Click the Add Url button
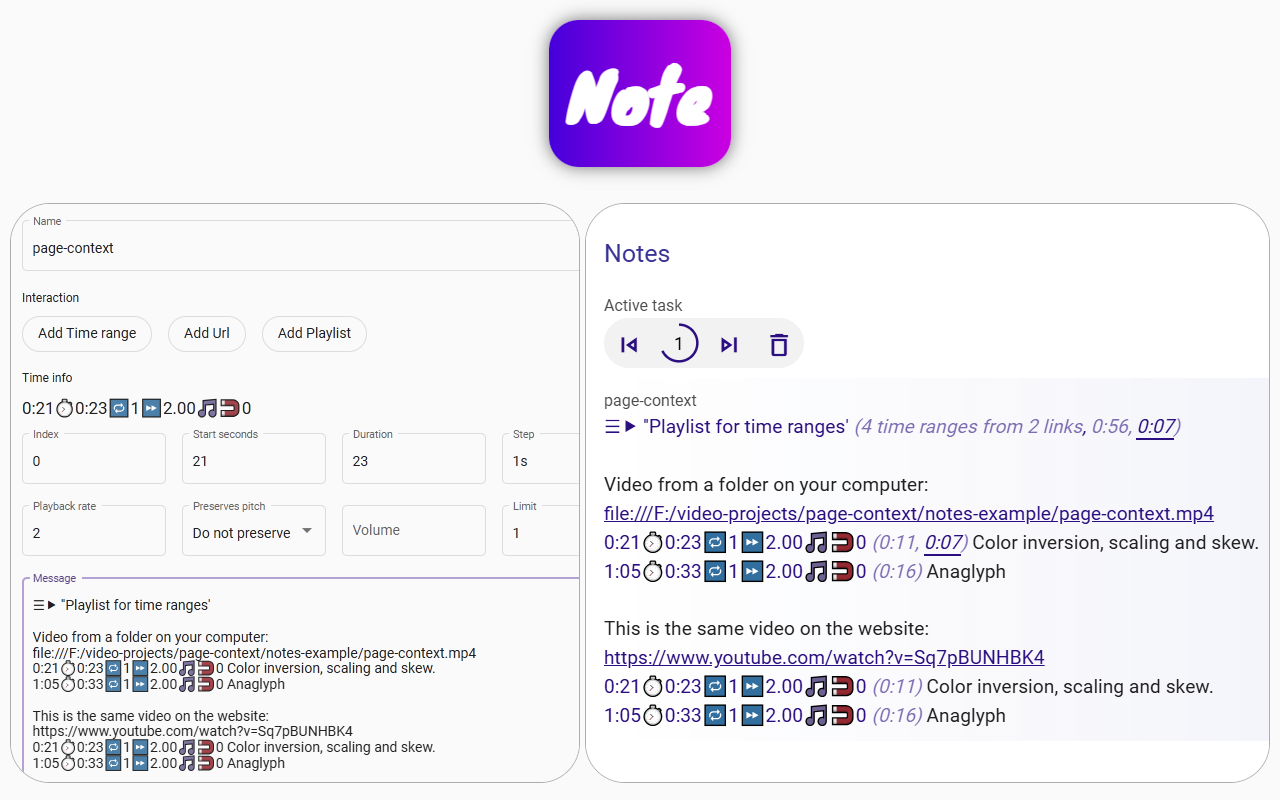Image resolution: width=1280 pixels, height=800 pixels. (207, 333)
